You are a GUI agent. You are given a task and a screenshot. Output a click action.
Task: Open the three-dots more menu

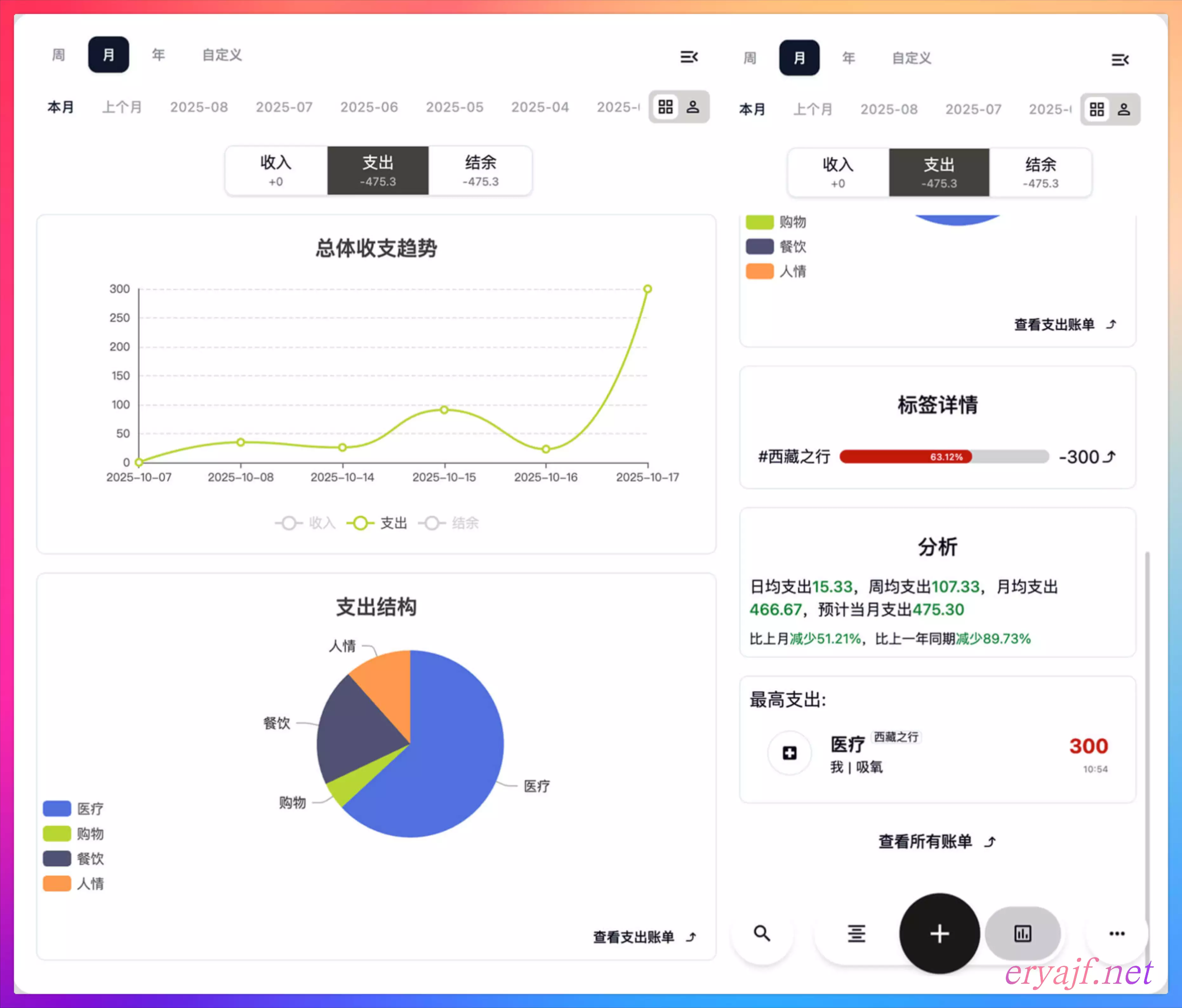[x=1116, y=933]
